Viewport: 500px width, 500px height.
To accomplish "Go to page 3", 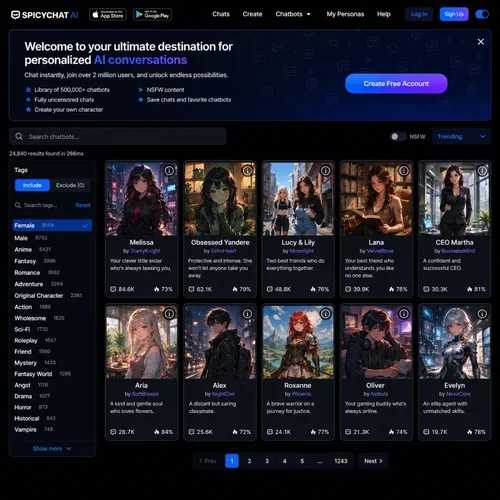I will [267, 461].
